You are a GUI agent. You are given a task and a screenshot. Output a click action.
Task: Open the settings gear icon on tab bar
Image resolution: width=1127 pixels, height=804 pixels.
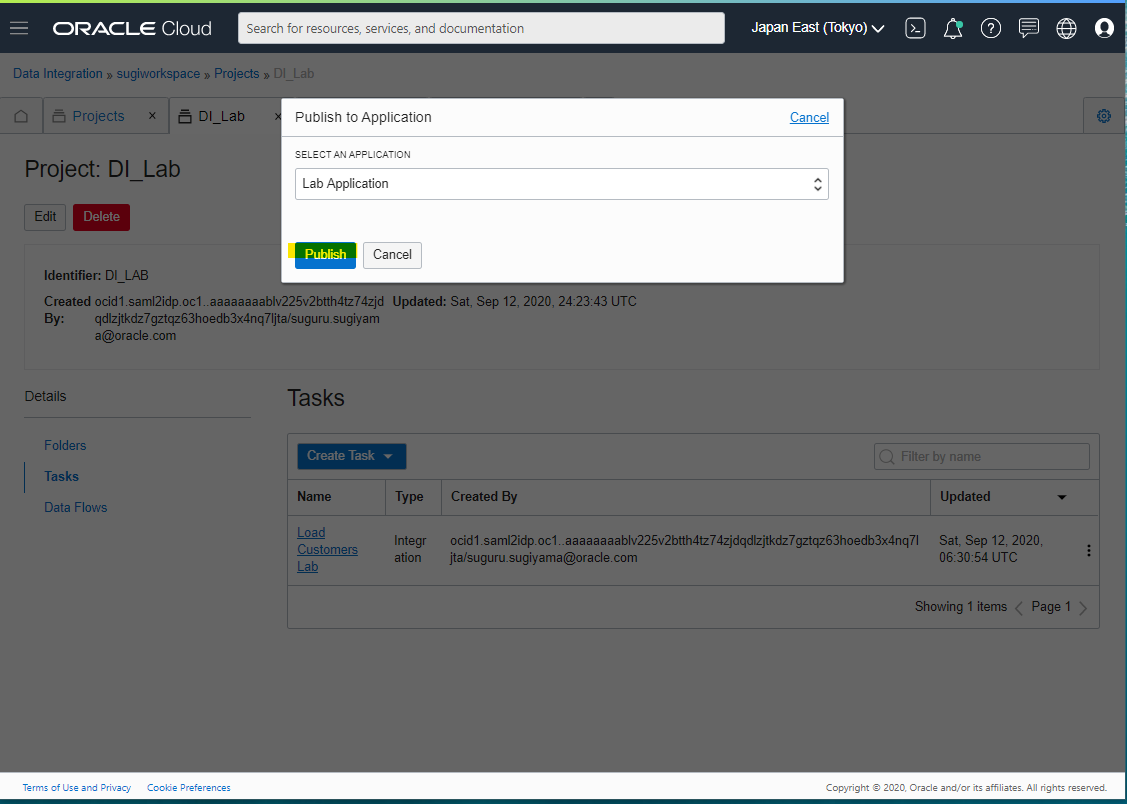(1104, 116)
